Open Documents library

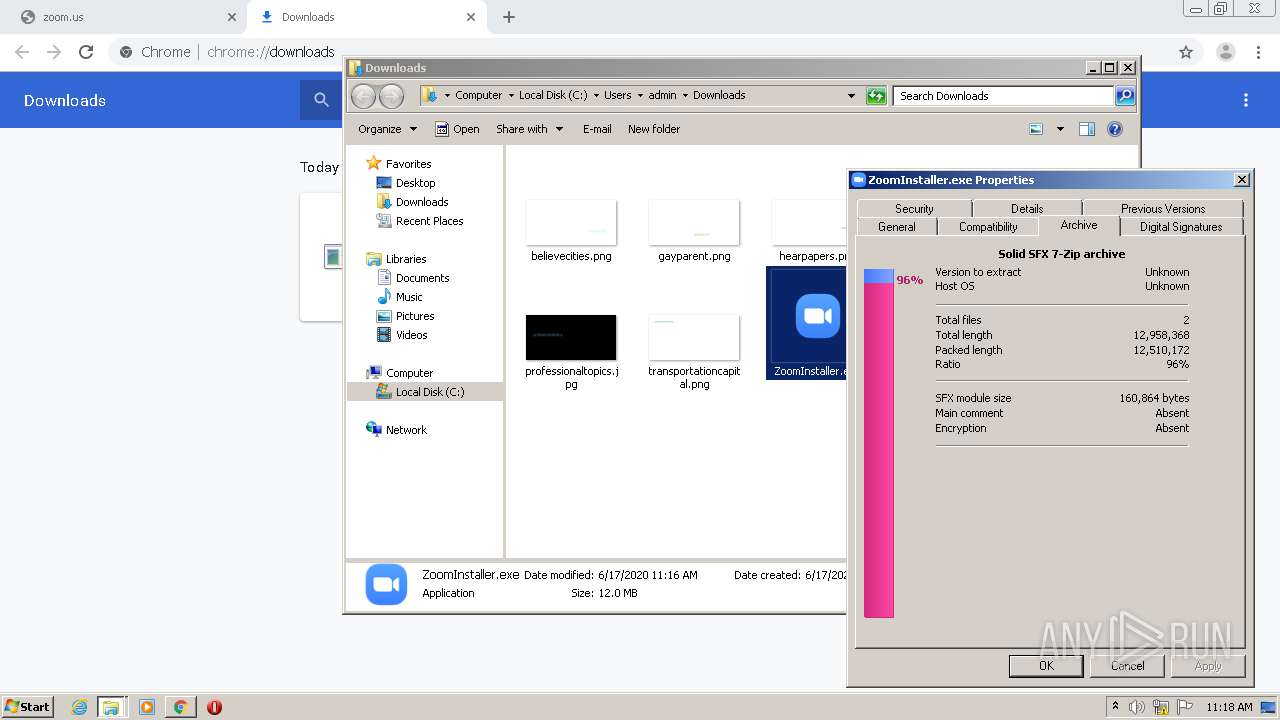click(x=422, y=278)
